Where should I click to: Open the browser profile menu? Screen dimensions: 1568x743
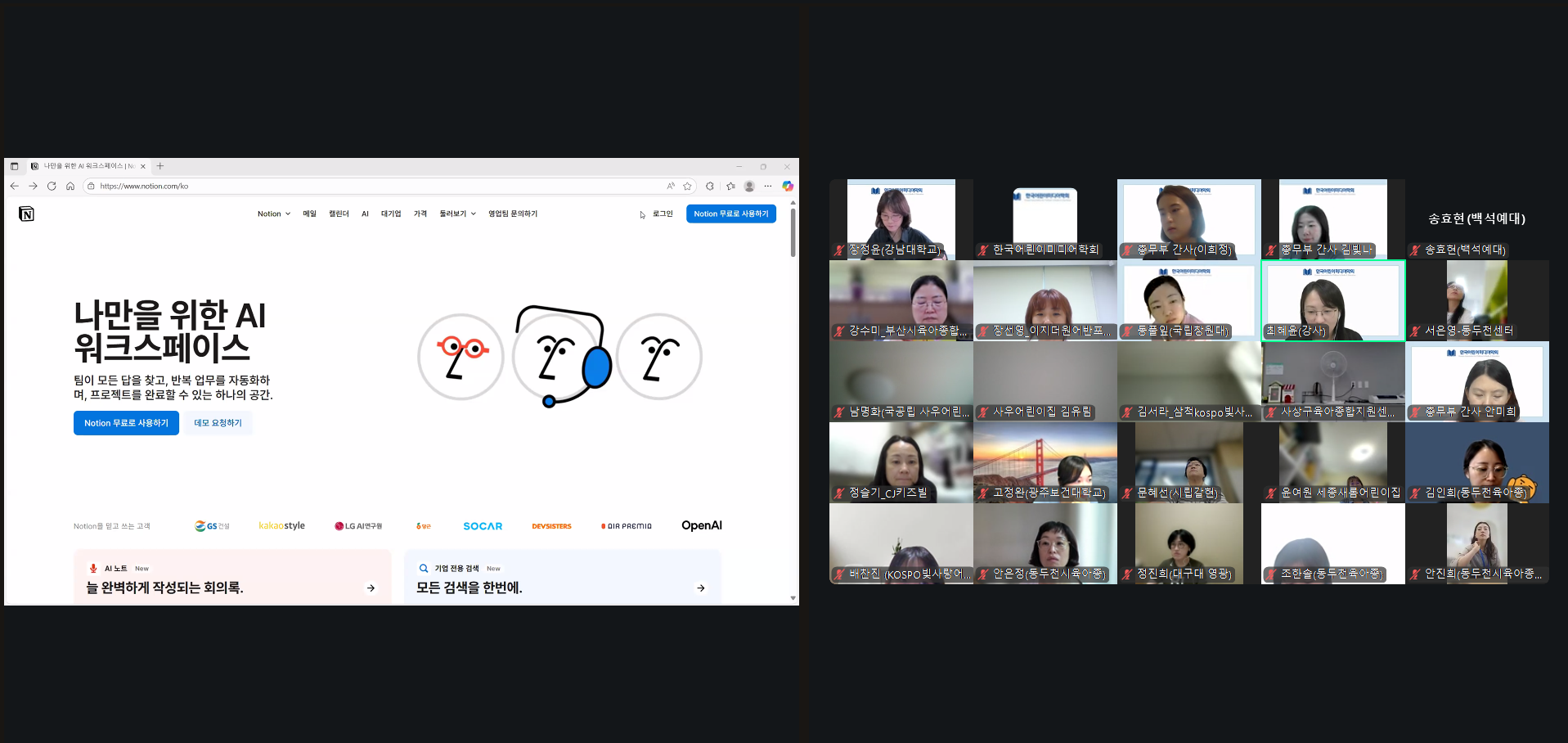[x=749, y=186]
